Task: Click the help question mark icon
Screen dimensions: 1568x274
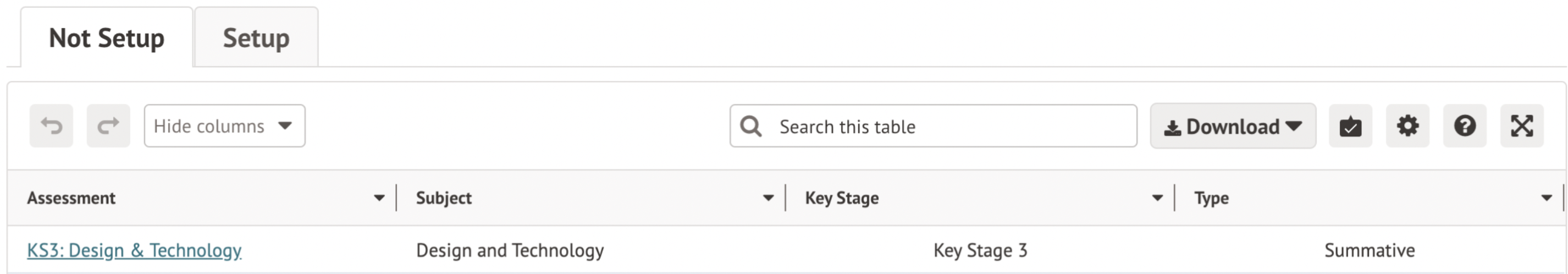Action: (1465, 126)
